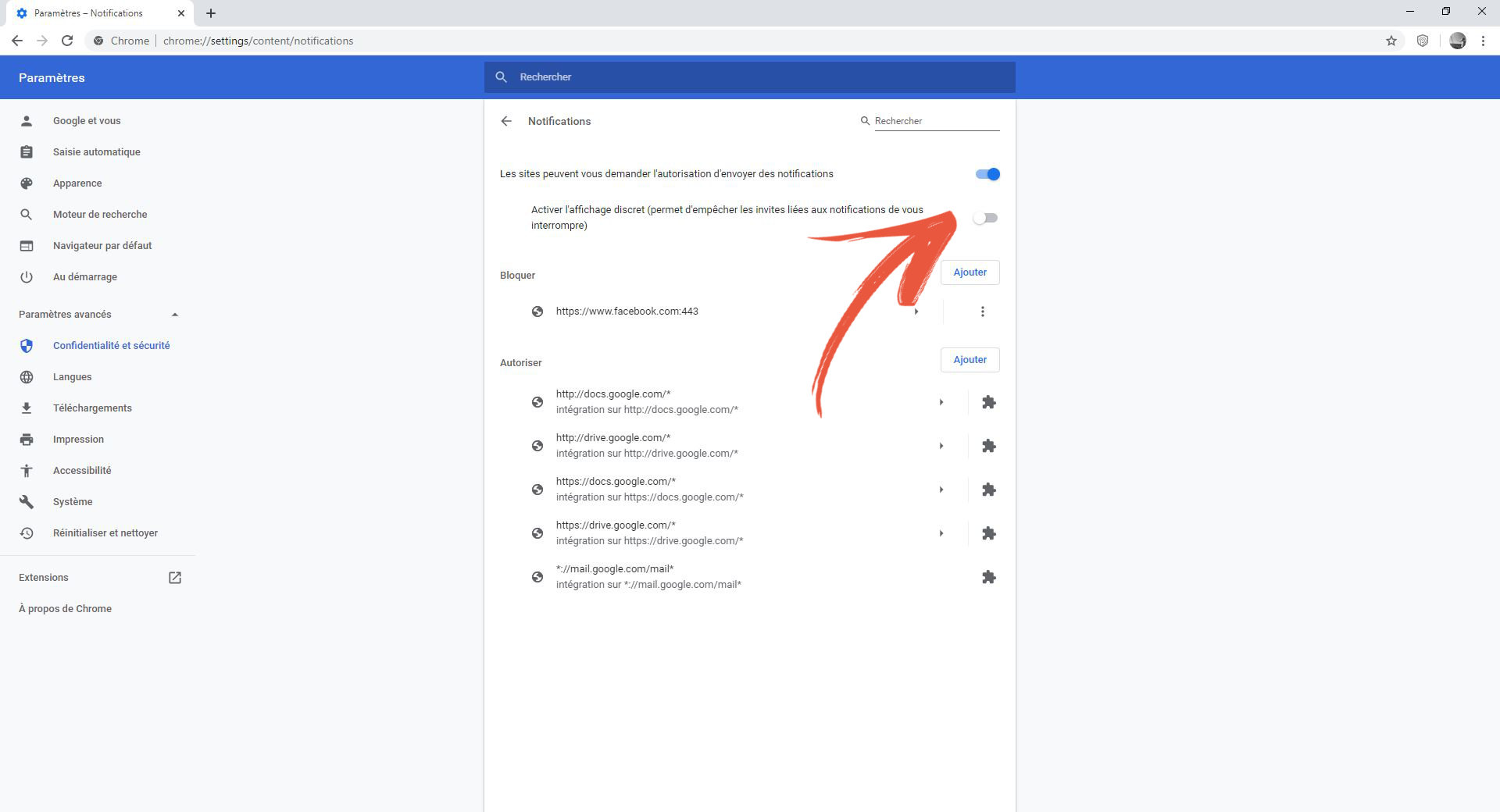Click extension puzzle icon for https://docs.google.com
Image resolution: width=1500 pixels, height=812 pixels.
coord(989,490)
